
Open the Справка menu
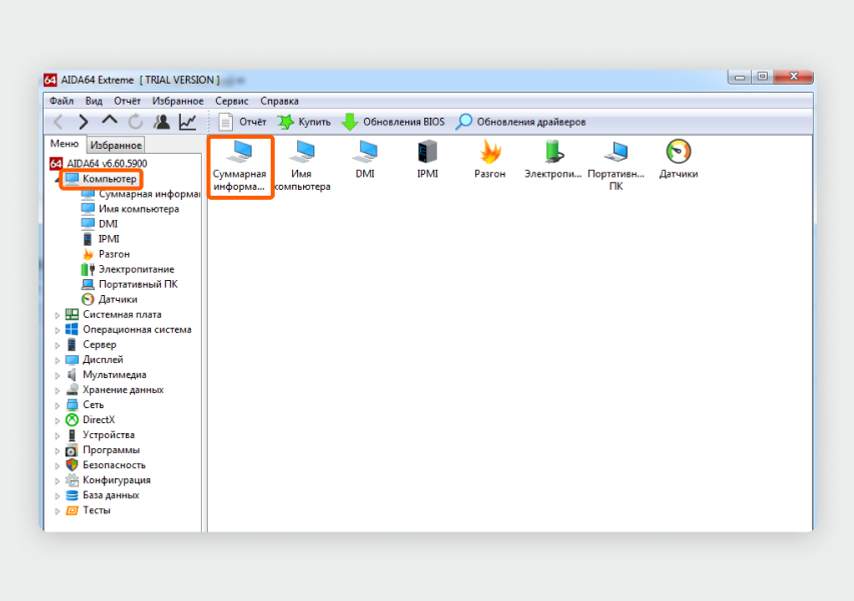(x=279, y=101)
